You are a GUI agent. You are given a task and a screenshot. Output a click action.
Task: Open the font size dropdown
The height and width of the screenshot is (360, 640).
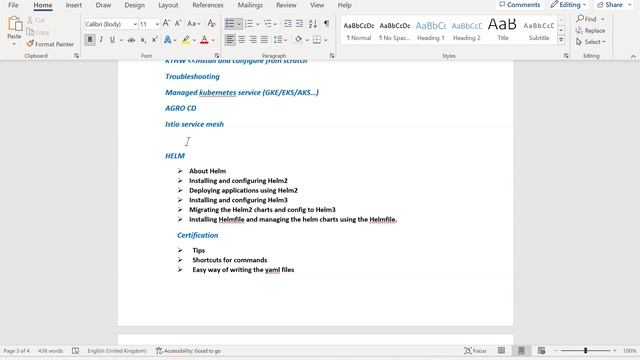click(157, 24)
